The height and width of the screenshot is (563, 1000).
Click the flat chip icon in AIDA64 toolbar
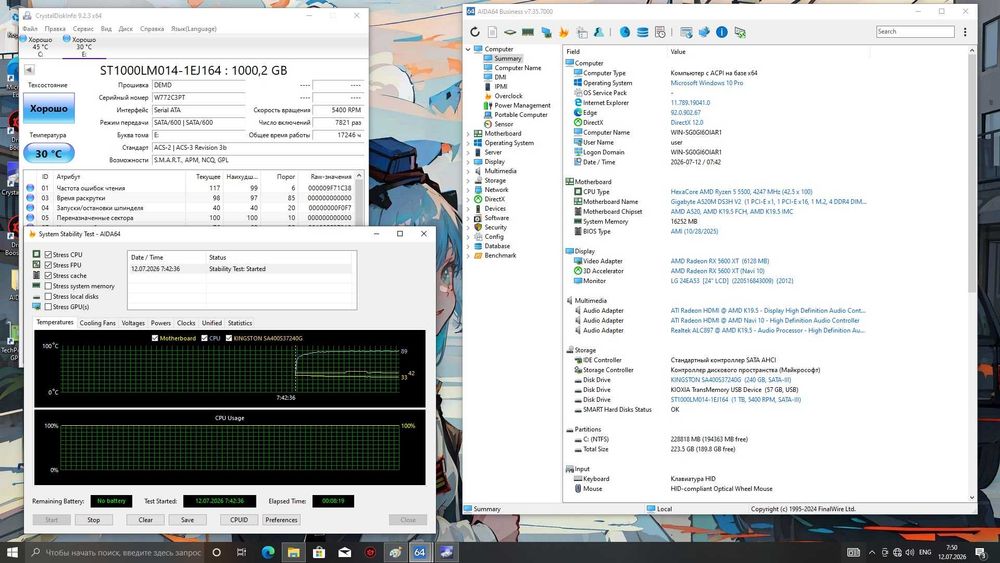coord(510,32)
